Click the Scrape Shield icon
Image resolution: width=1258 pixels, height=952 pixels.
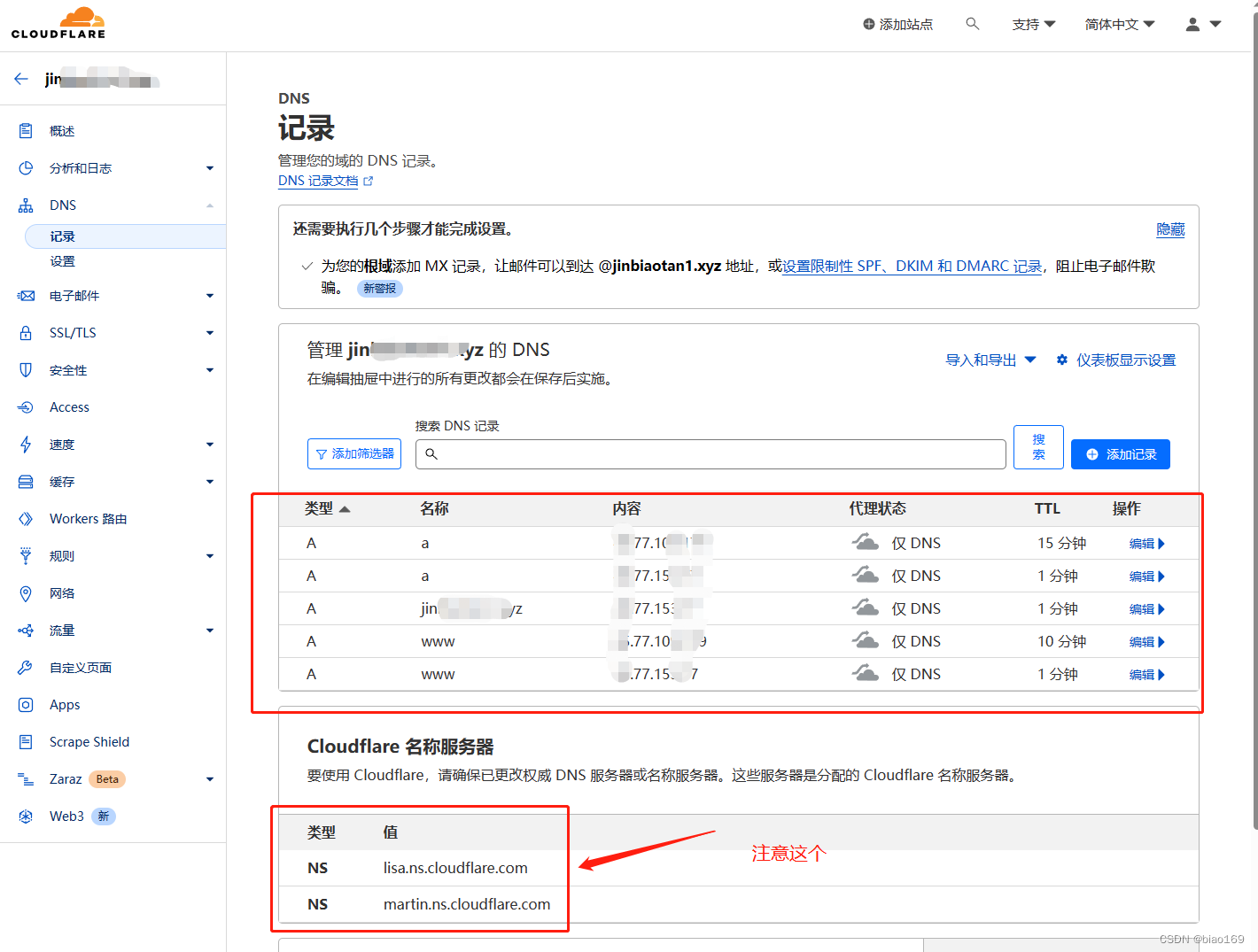coord(26,742)
